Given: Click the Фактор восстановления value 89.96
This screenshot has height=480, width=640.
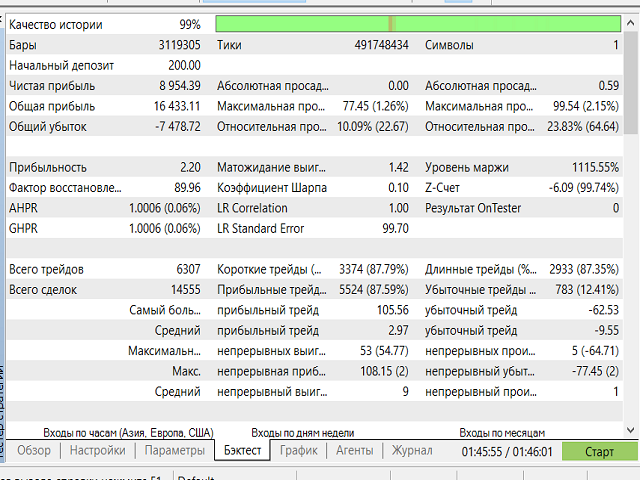Looking at the screenshot, I should click(188, 188).
